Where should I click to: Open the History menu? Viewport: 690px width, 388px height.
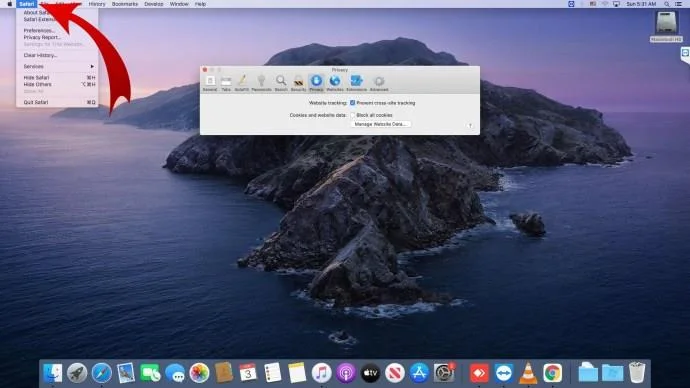tap(97, 4)
